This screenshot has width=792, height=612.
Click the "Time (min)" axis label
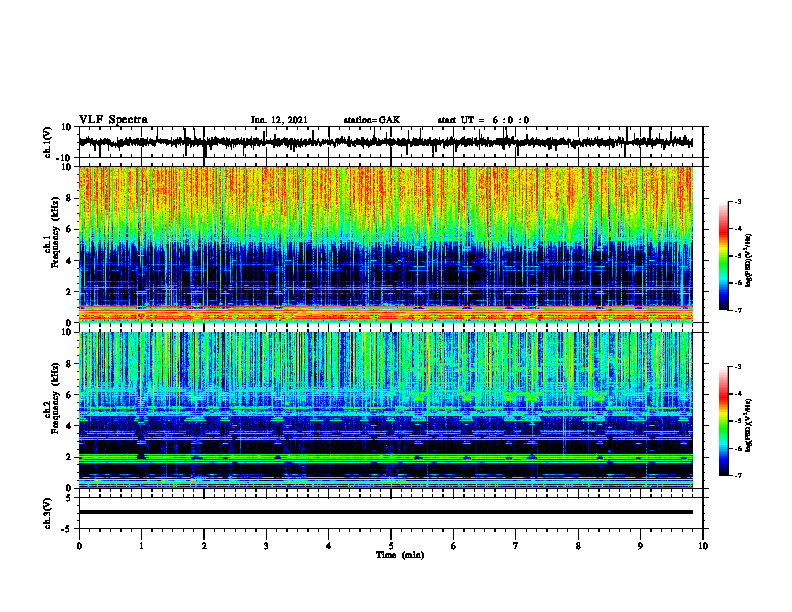400,555
